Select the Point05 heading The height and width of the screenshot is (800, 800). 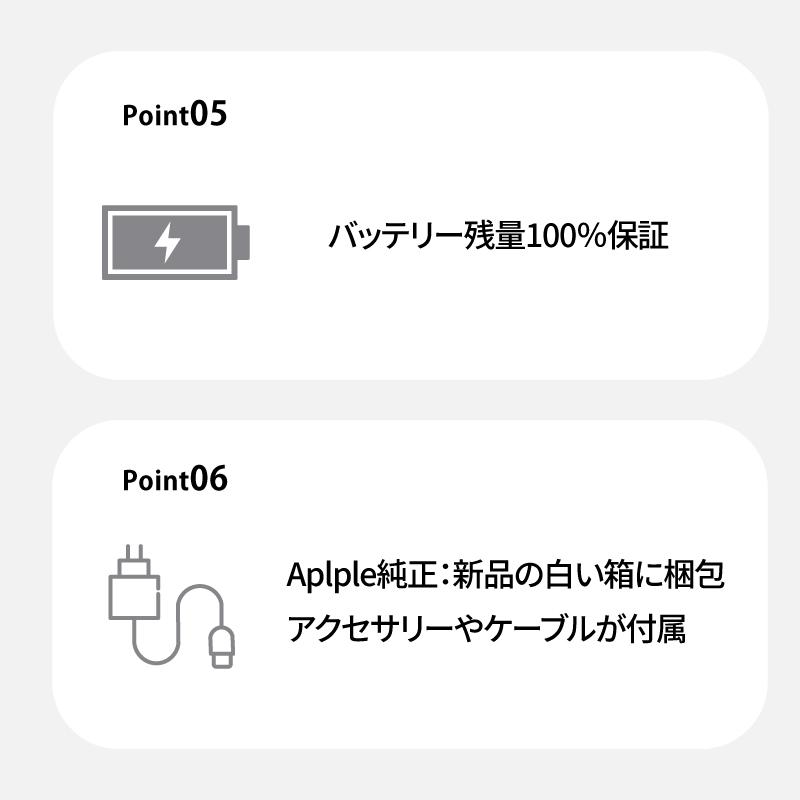click(174, 114)
